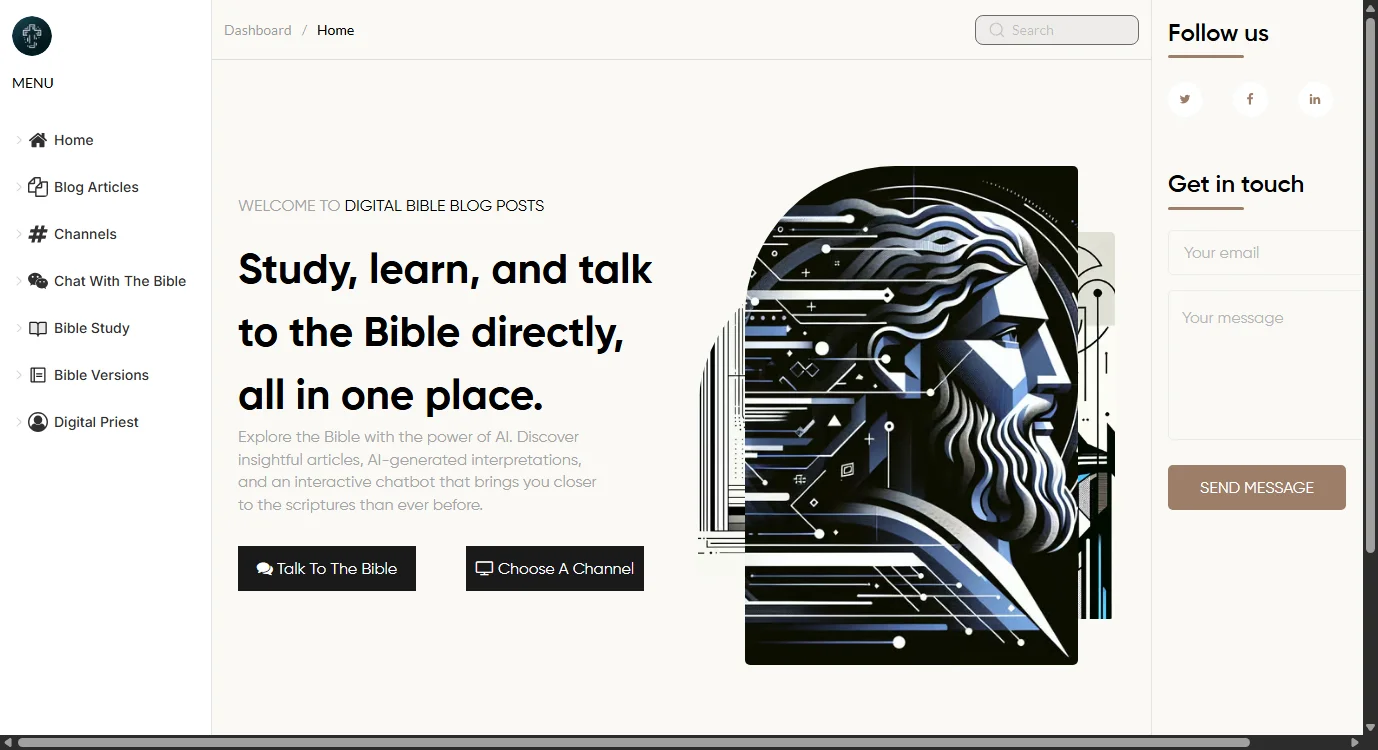This screenshot has width=1378, height=750.
Task: Click the Talk To The Bible button
Action: (x=326, y=568)
